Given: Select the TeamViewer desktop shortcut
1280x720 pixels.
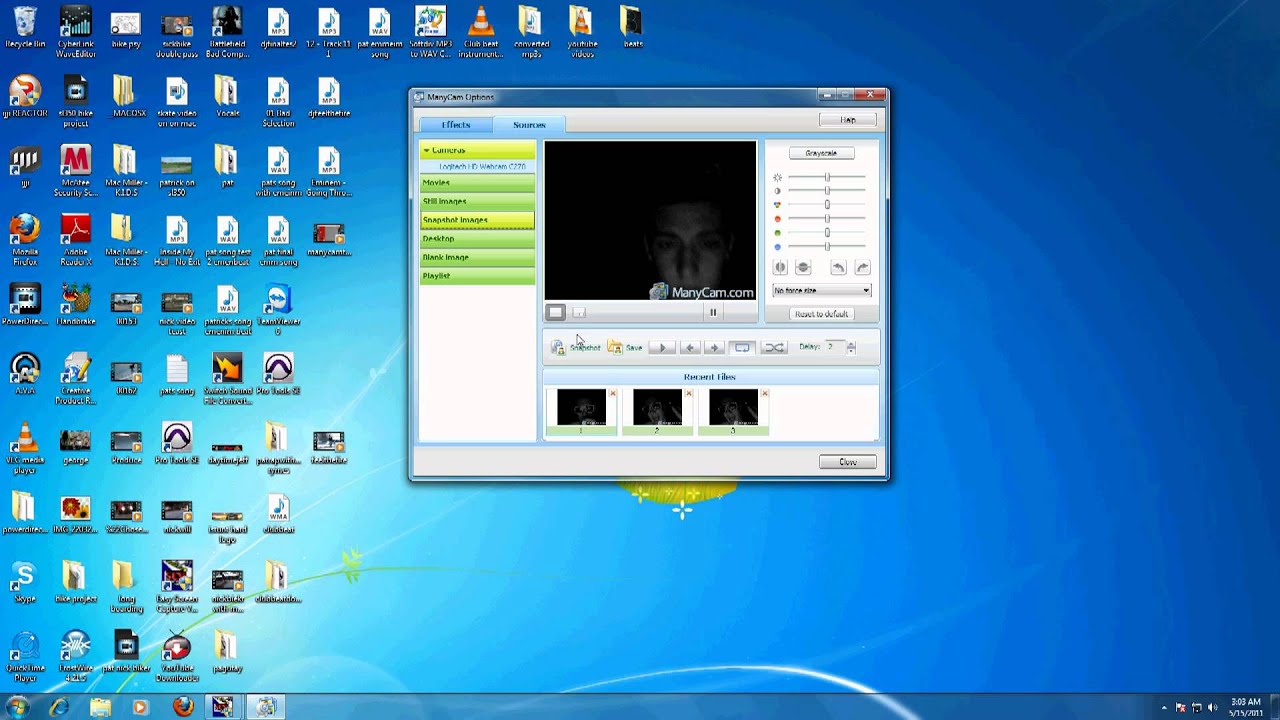Looking at the screenshot, I should (x=278, y=309).
